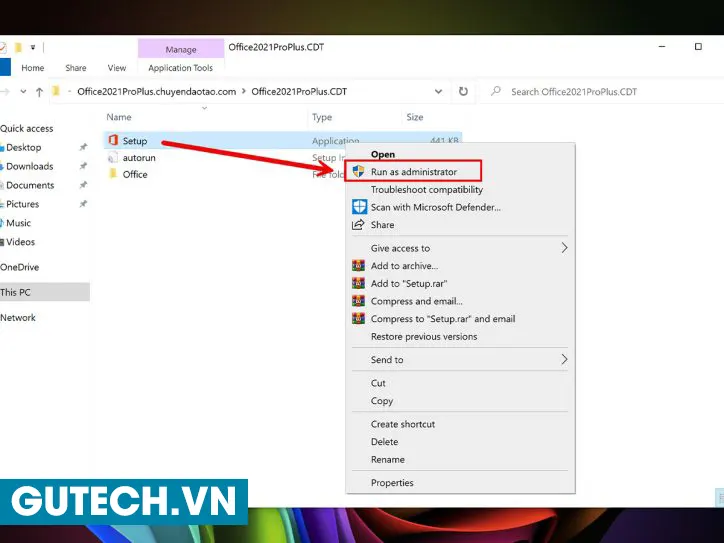Sort files by the Type column
The width and height of the screenshot is (724, 543).
click(x=322, y=117)
